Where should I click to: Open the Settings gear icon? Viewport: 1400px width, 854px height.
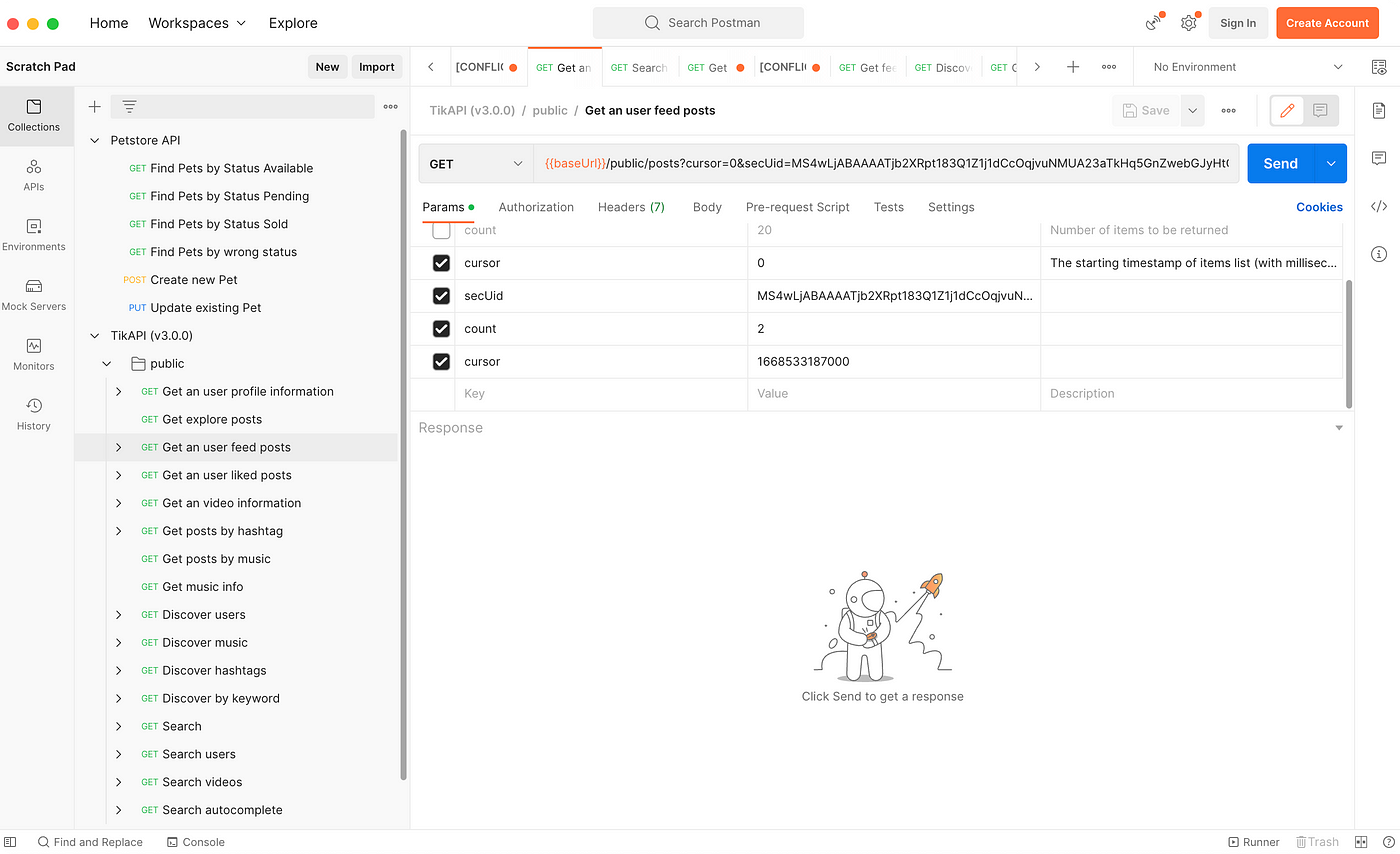pyautogui.click(x=1189, y=22)
